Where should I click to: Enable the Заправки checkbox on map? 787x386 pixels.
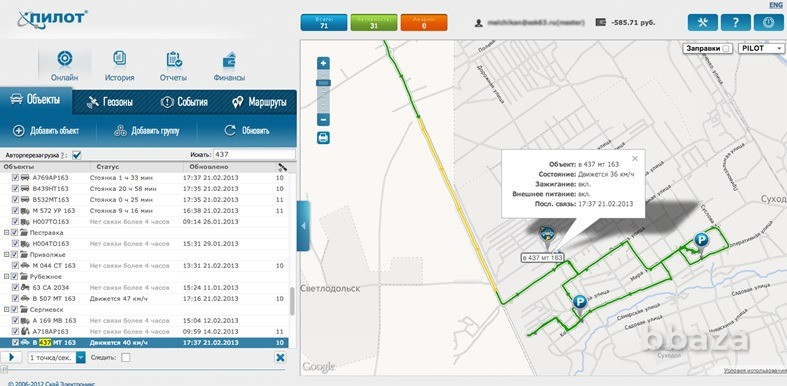pos(726,49)
